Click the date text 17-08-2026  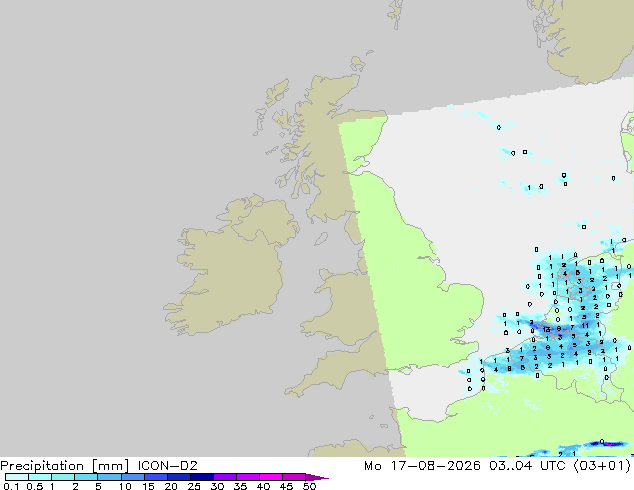[435, 466]
